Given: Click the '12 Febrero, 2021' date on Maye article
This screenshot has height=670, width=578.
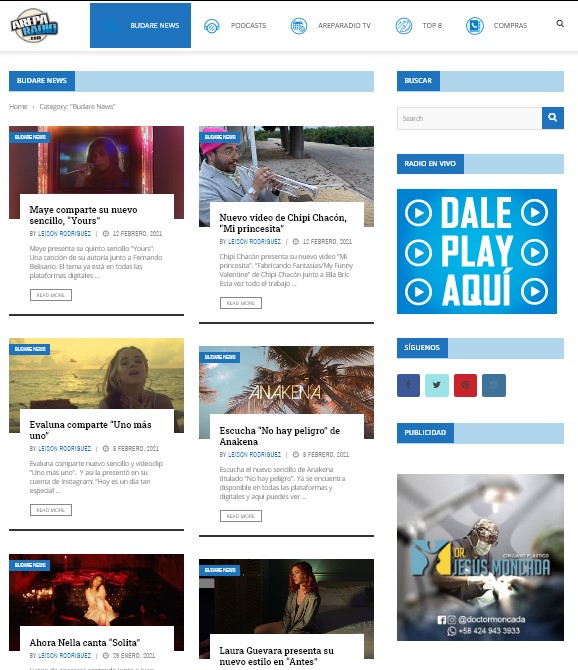Looking at the screenshot, I should pos(137,234).
